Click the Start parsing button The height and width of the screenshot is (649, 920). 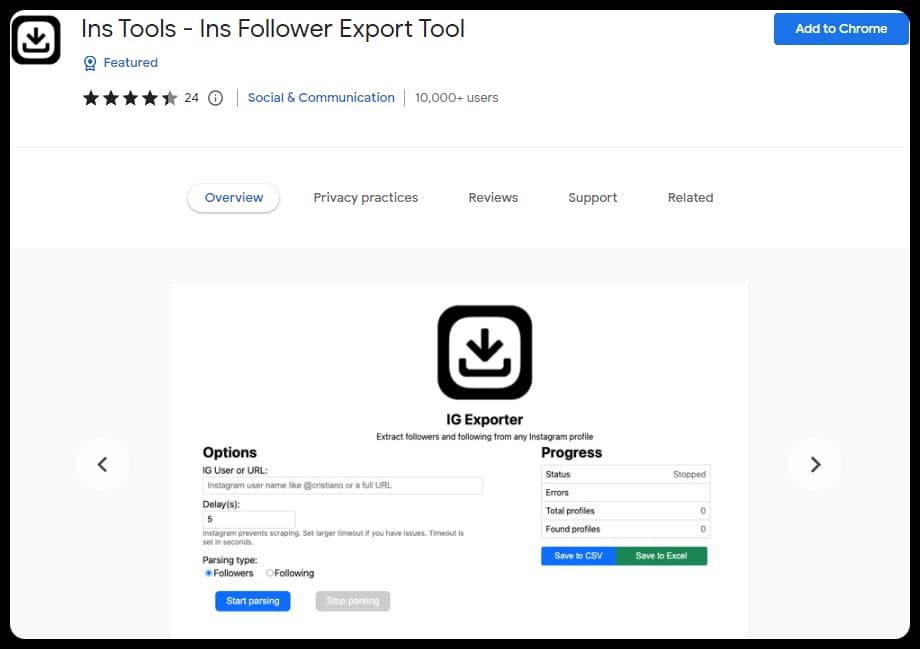[252, 601]
